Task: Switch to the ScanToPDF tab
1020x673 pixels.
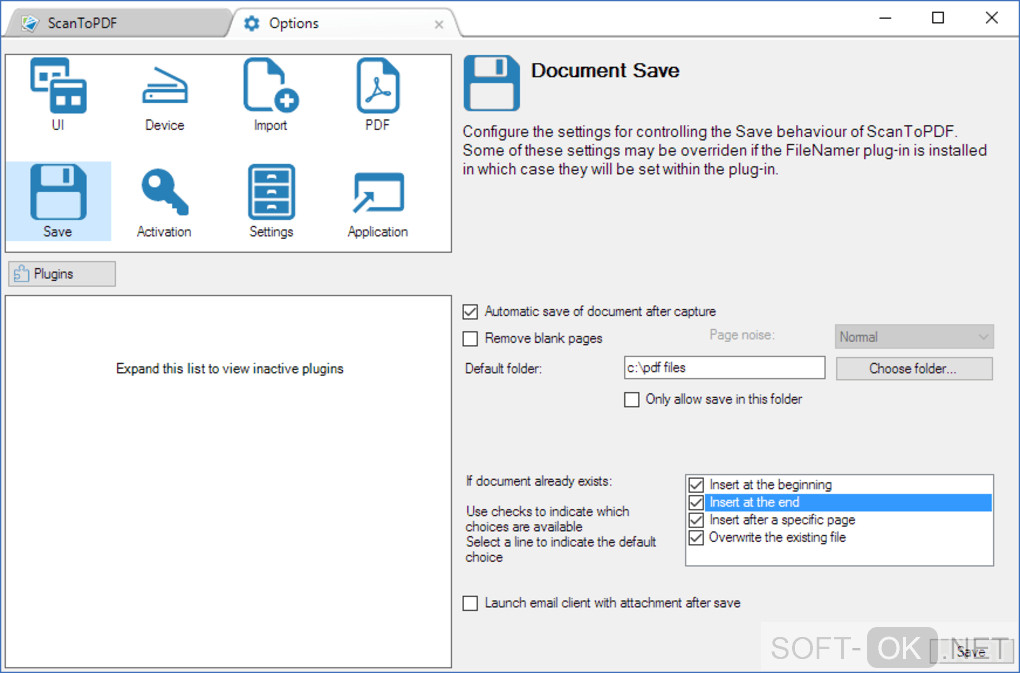Action: (117, 23)
